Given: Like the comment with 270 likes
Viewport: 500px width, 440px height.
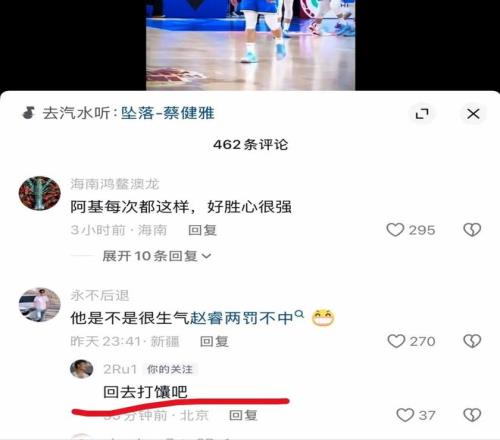Looking at the screenshot, I should pos(396,341).
